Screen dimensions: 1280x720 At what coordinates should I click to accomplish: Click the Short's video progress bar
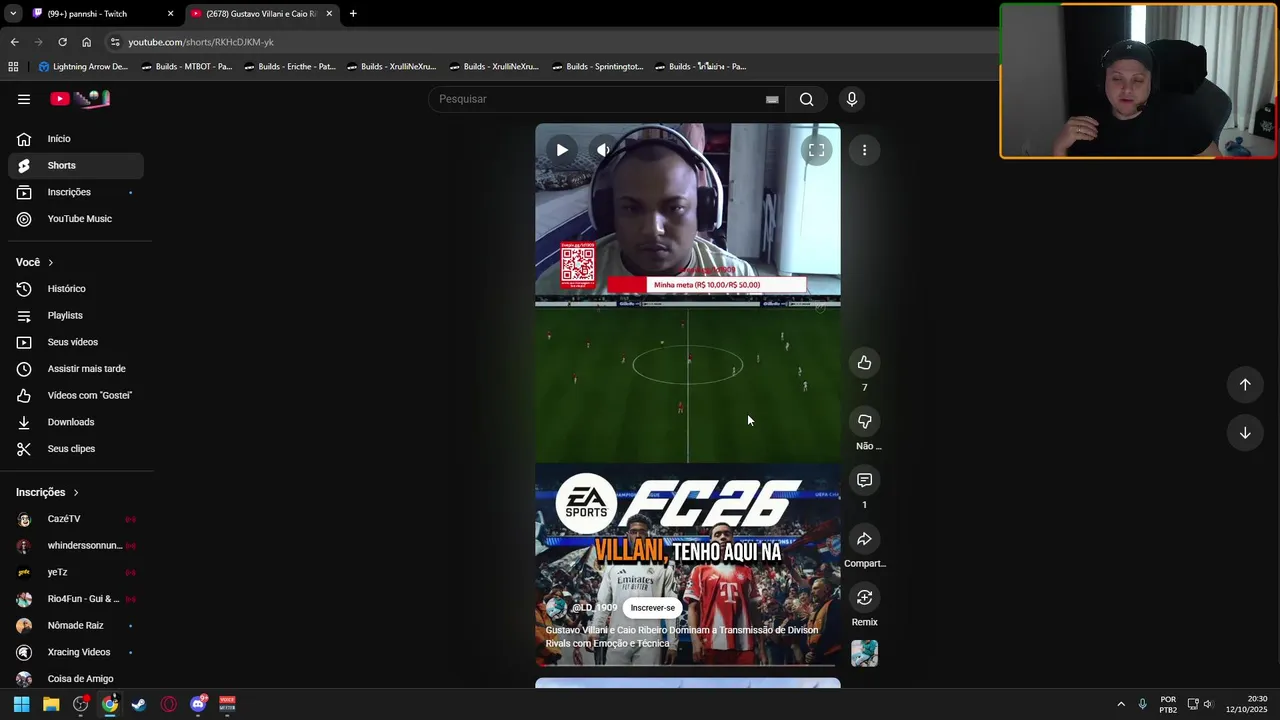coord(688,665)
